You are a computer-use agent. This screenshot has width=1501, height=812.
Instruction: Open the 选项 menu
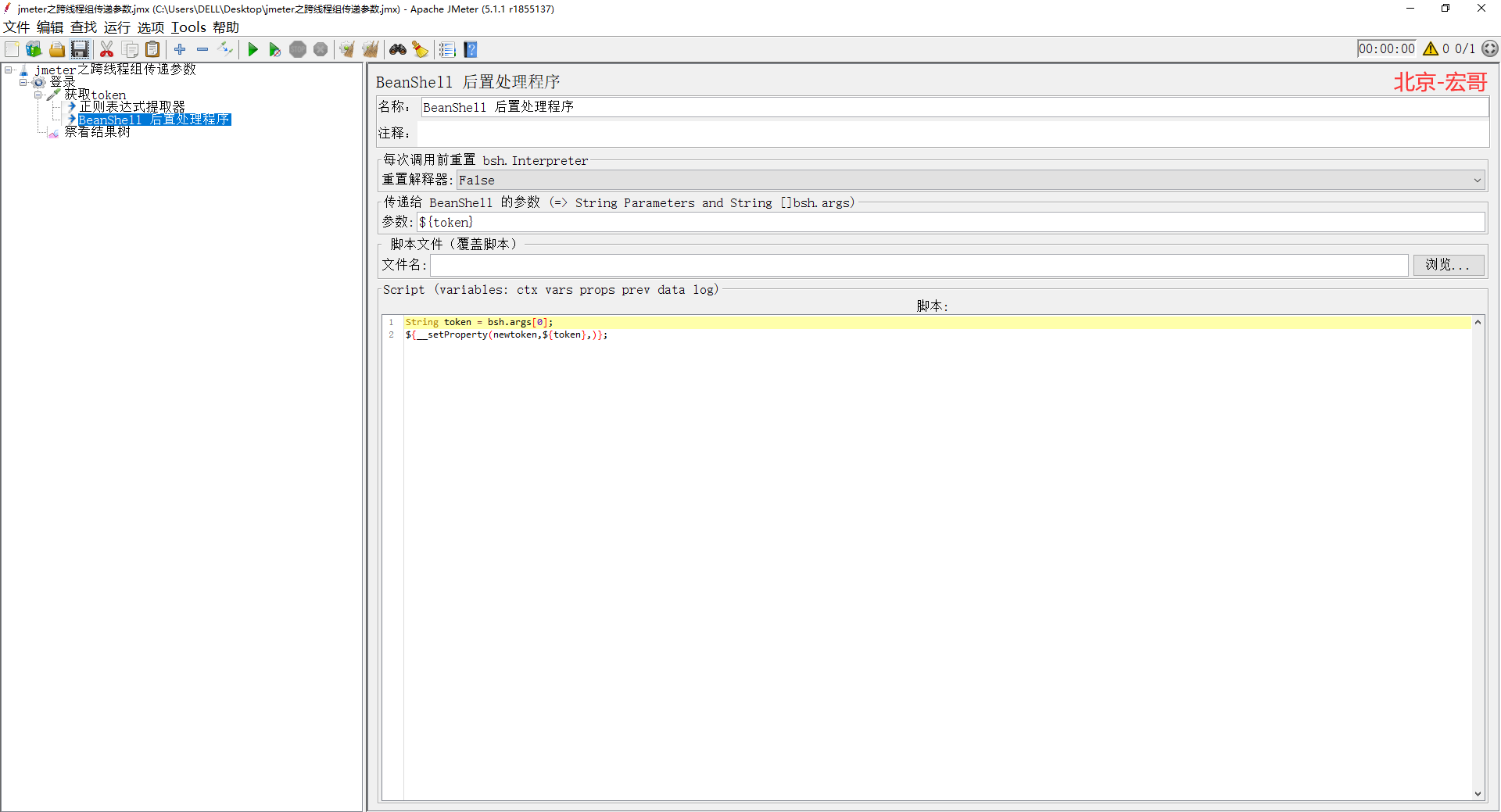point(151,27)
